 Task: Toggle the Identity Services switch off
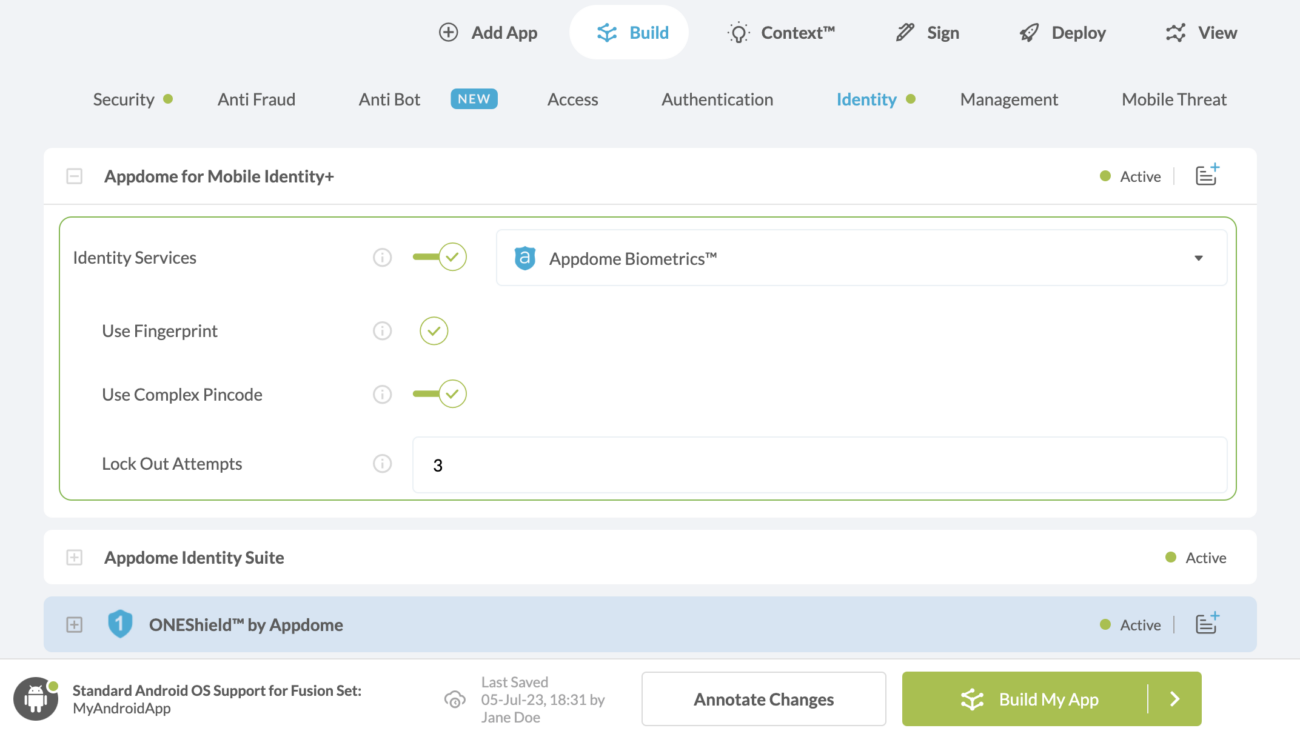(440, 258)
